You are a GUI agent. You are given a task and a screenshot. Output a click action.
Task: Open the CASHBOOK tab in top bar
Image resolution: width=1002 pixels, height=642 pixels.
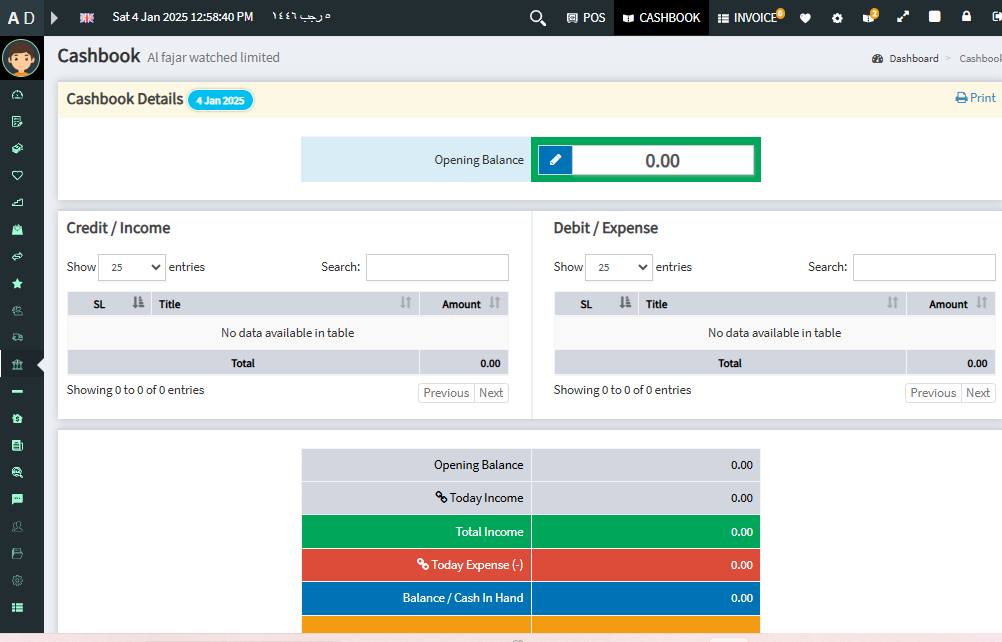pyautogui.click(x=661, y=18)
